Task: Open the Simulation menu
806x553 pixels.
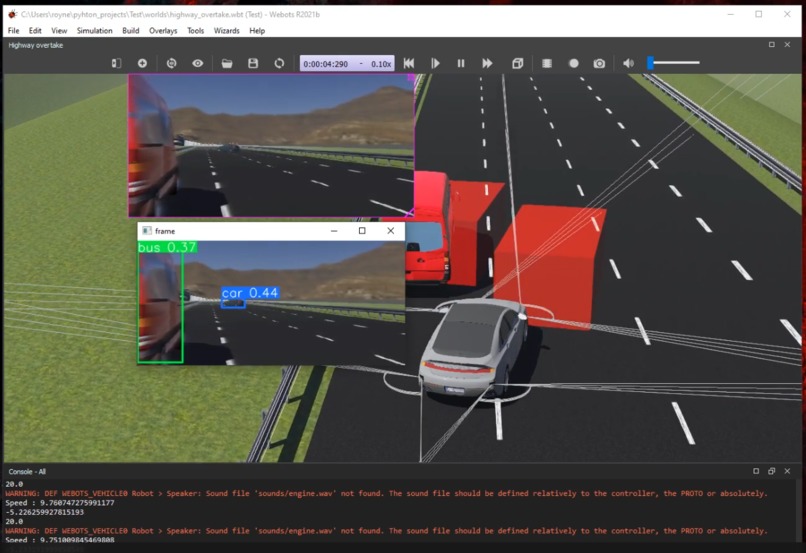Action: [x=95, y=31]
